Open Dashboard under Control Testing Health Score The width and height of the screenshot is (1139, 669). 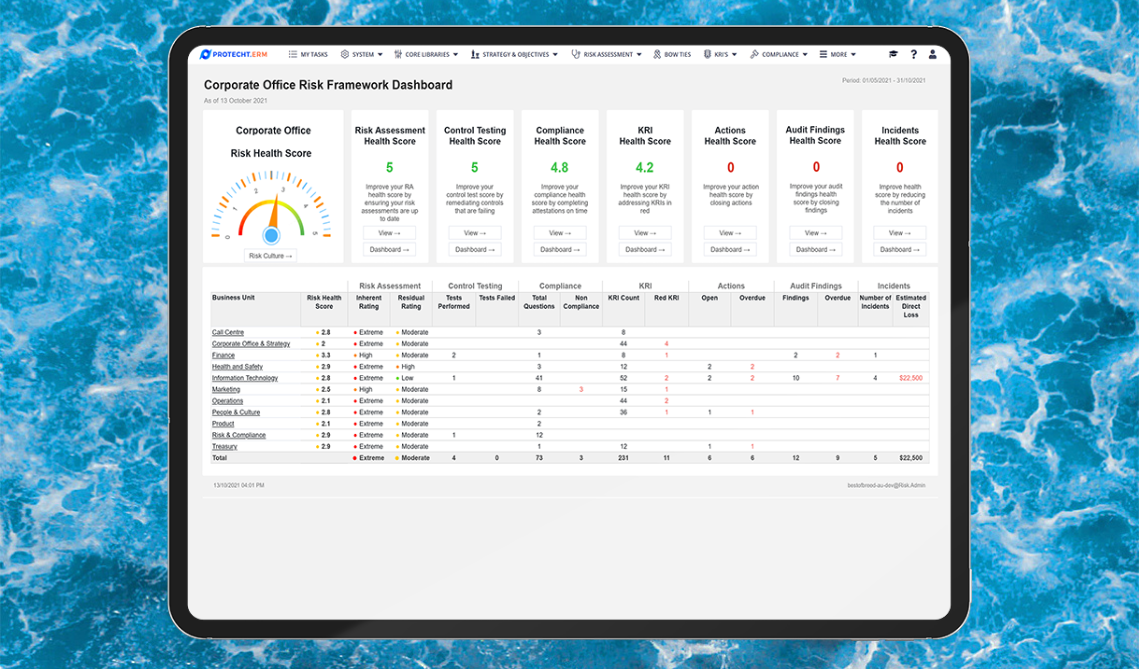click(x=474, y=250)
